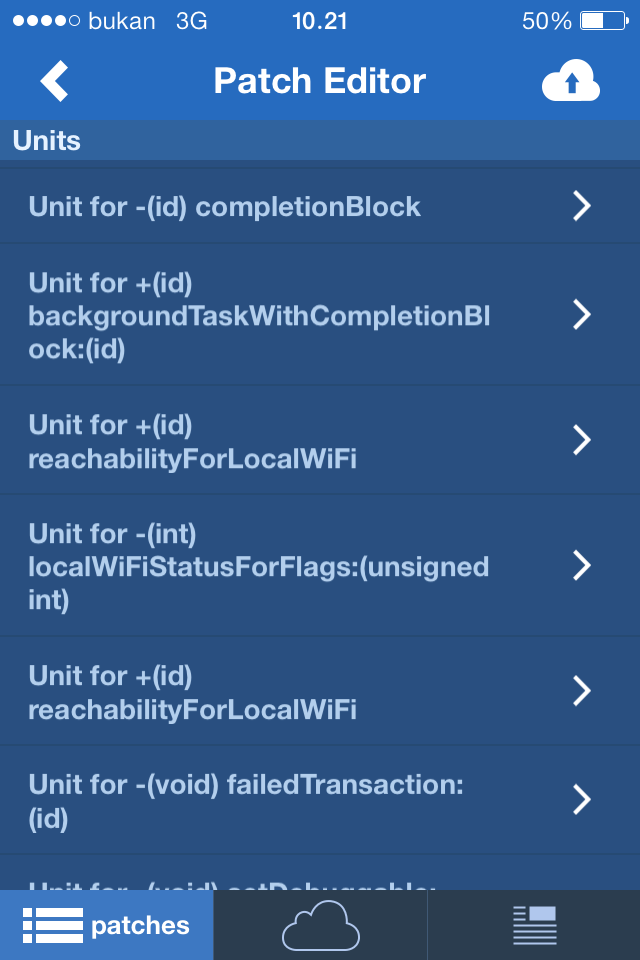This screenshot has width=640, height=960.
Task: Open the news list tab icon
Action: coord(534,925)
